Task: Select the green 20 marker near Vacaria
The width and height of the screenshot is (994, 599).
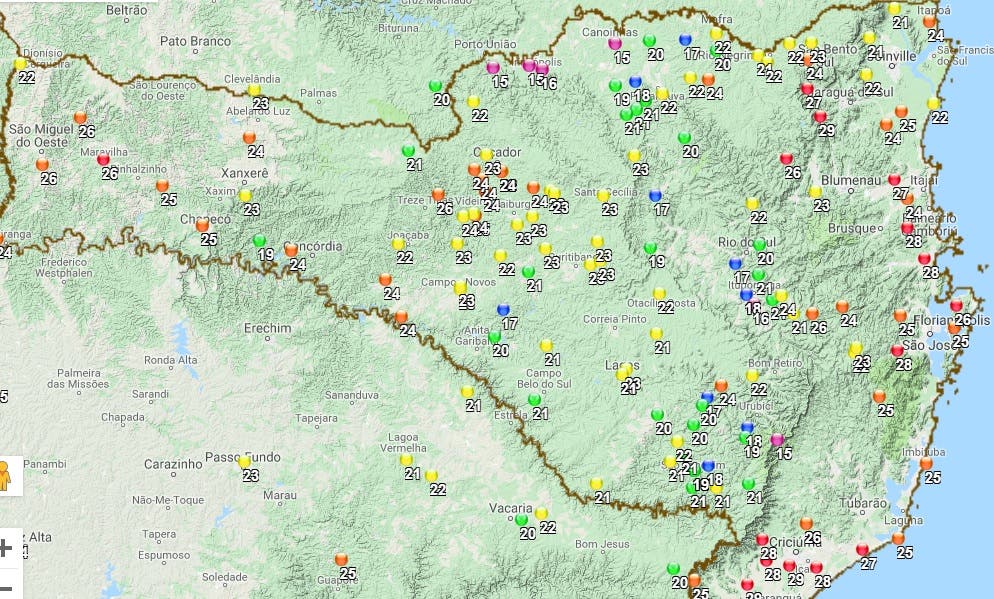Action: [x=521, y=519]
